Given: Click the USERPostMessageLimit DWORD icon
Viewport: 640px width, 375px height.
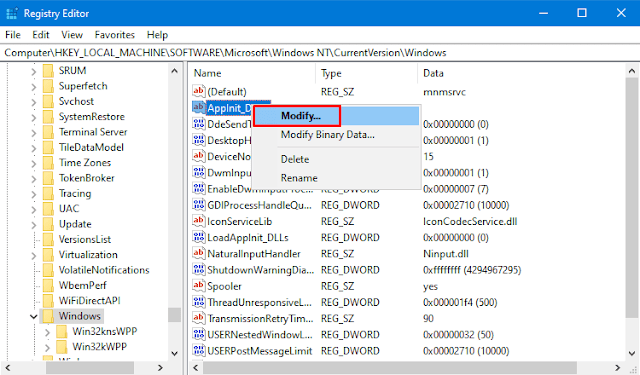Looking at the screenshot, I should coord(199,351).
